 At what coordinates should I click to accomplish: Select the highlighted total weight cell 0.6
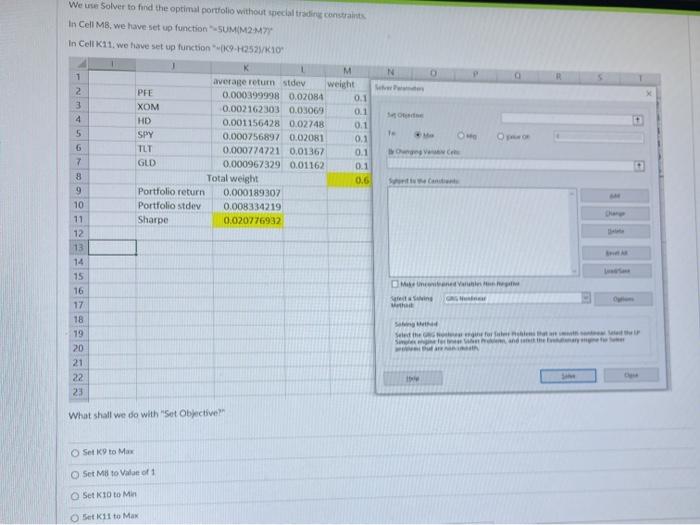point(349,180)
